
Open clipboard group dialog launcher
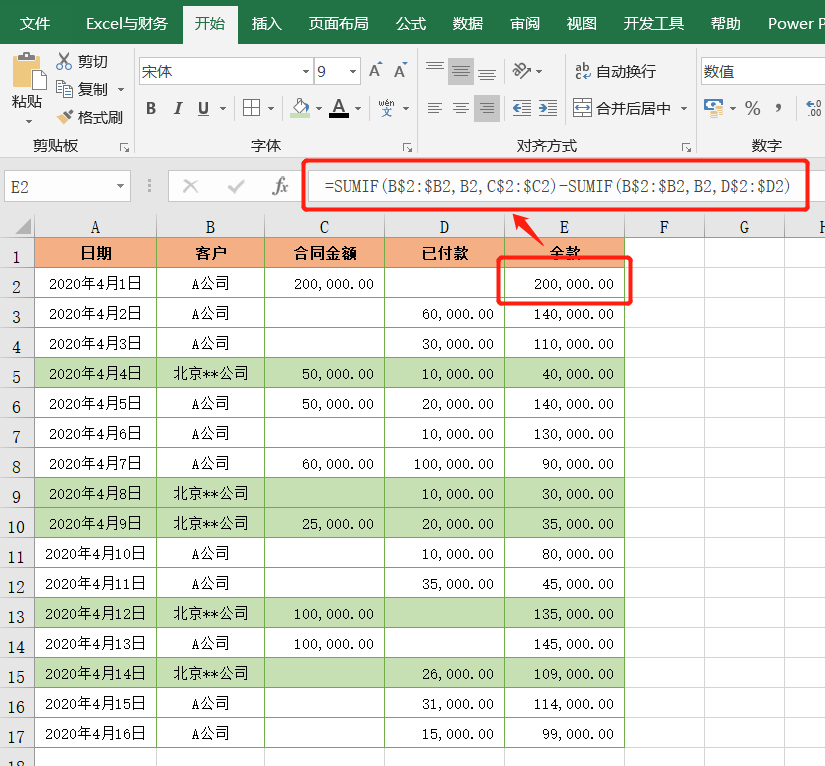(124, 147)
